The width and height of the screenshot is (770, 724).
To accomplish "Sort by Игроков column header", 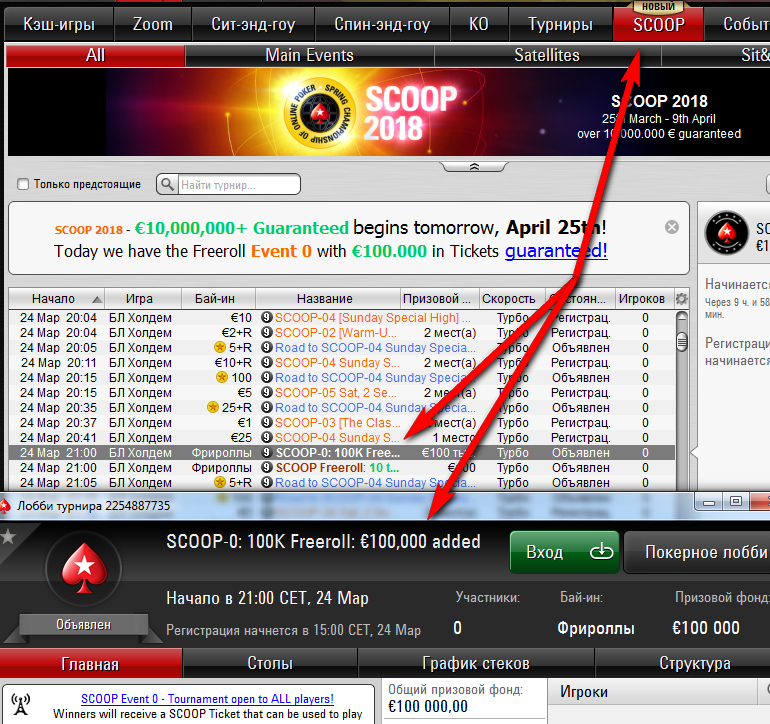I will (x=645, y=299).
